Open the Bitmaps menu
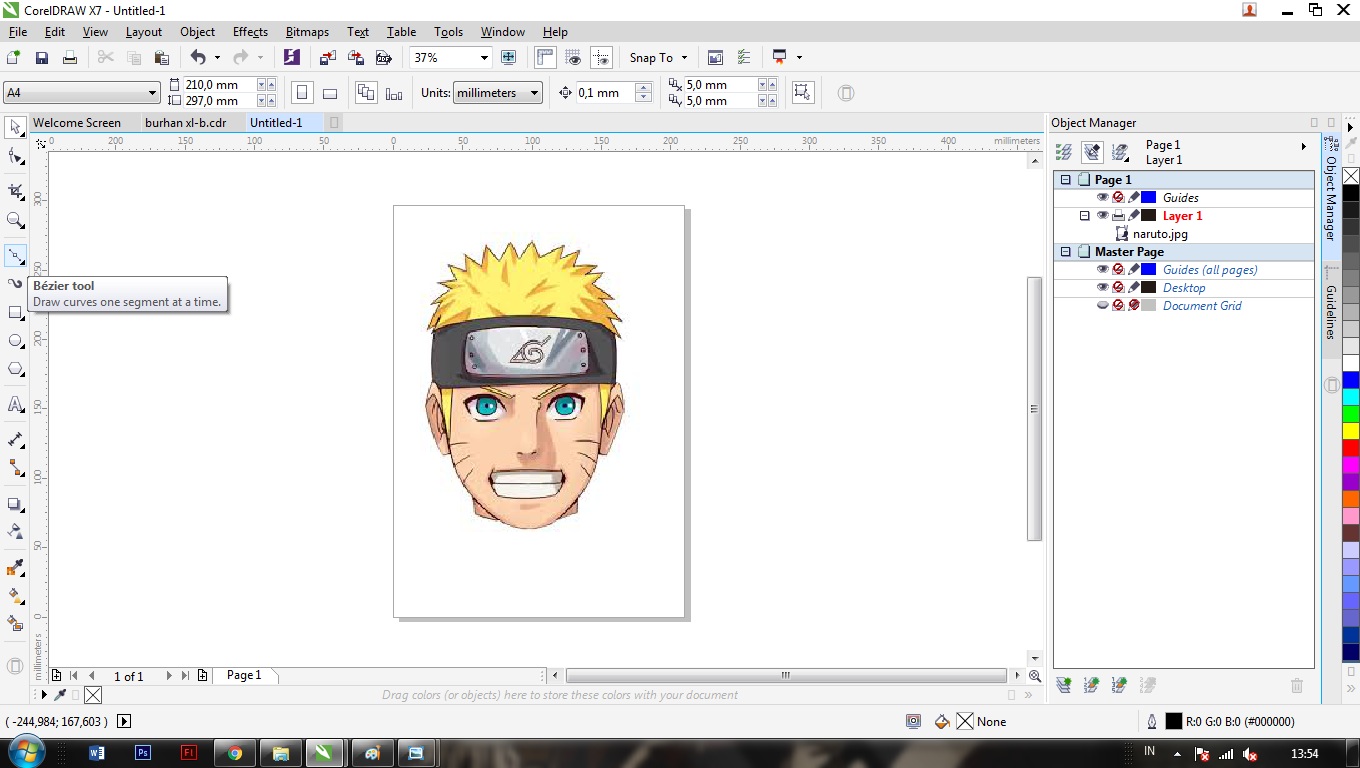 click(x=307, y=32)
